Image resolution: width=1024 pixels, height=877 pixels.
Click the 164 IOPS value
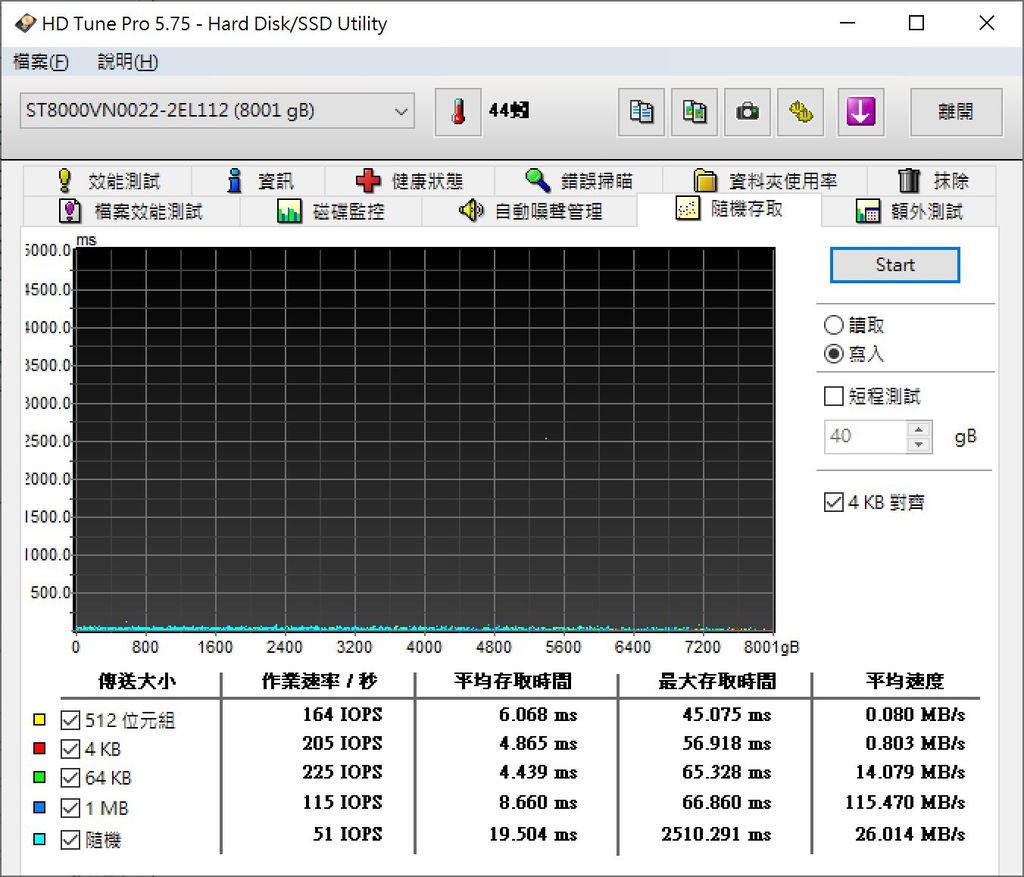[x=342, y=714]
